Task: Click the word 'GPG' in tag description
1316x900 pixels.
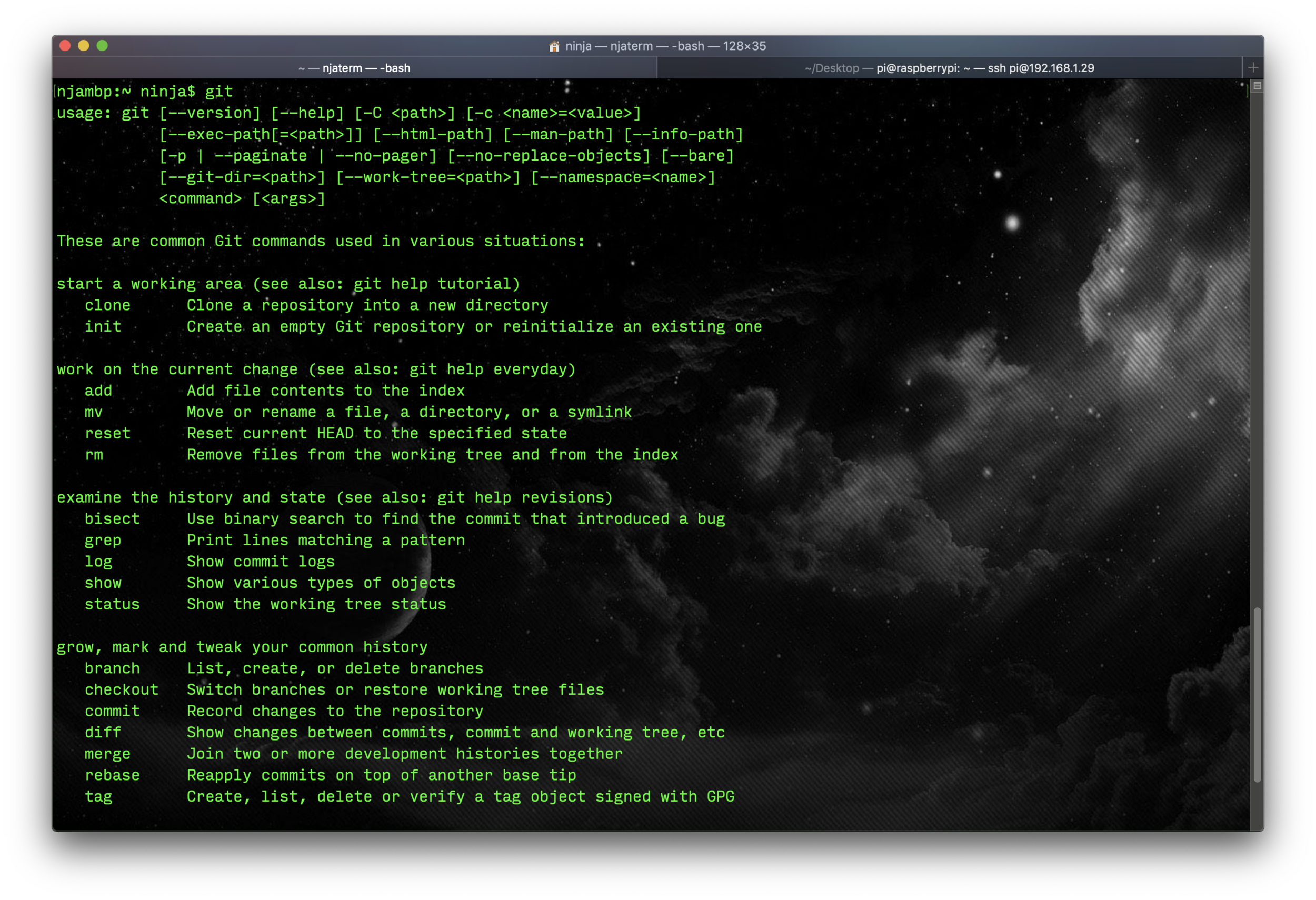Action: click(720, 797)
